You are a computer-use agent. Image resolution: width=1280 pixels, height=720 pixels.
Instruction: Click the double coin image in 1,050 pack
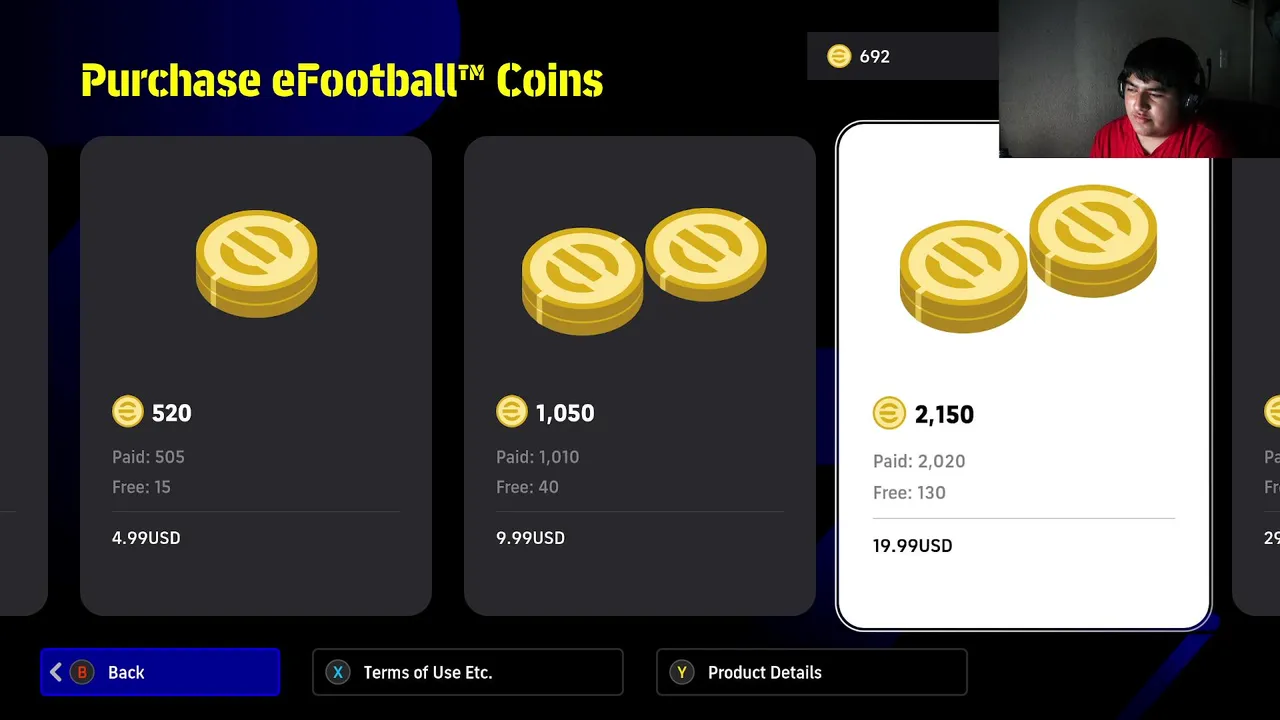pos(644,268)
